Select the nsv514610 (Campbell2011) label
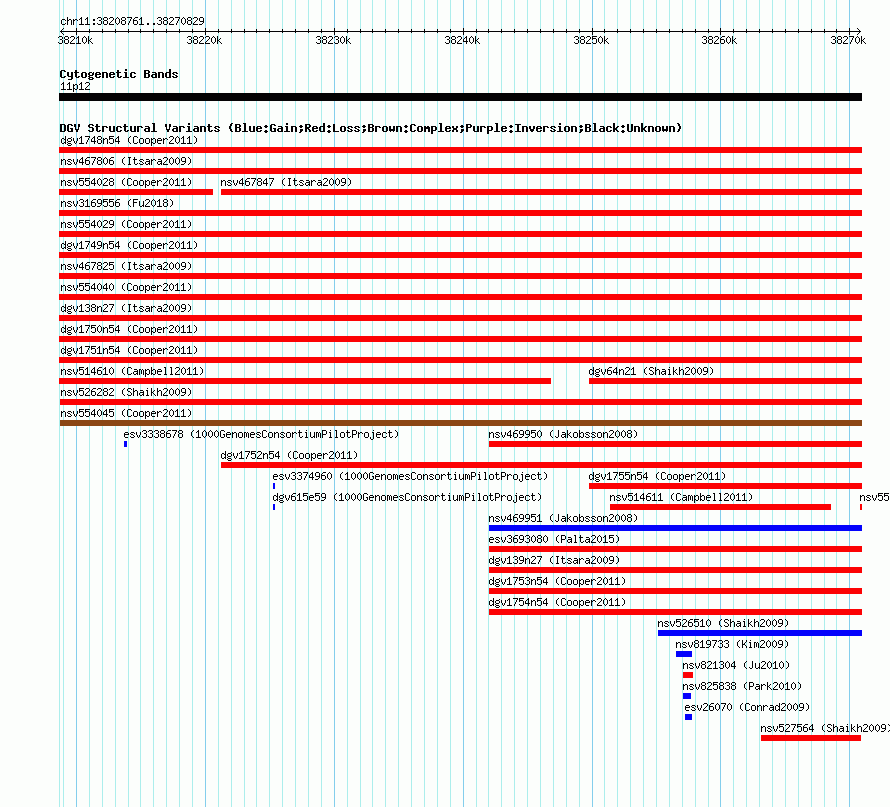890x807 pixels. click(x=132, y=371)
